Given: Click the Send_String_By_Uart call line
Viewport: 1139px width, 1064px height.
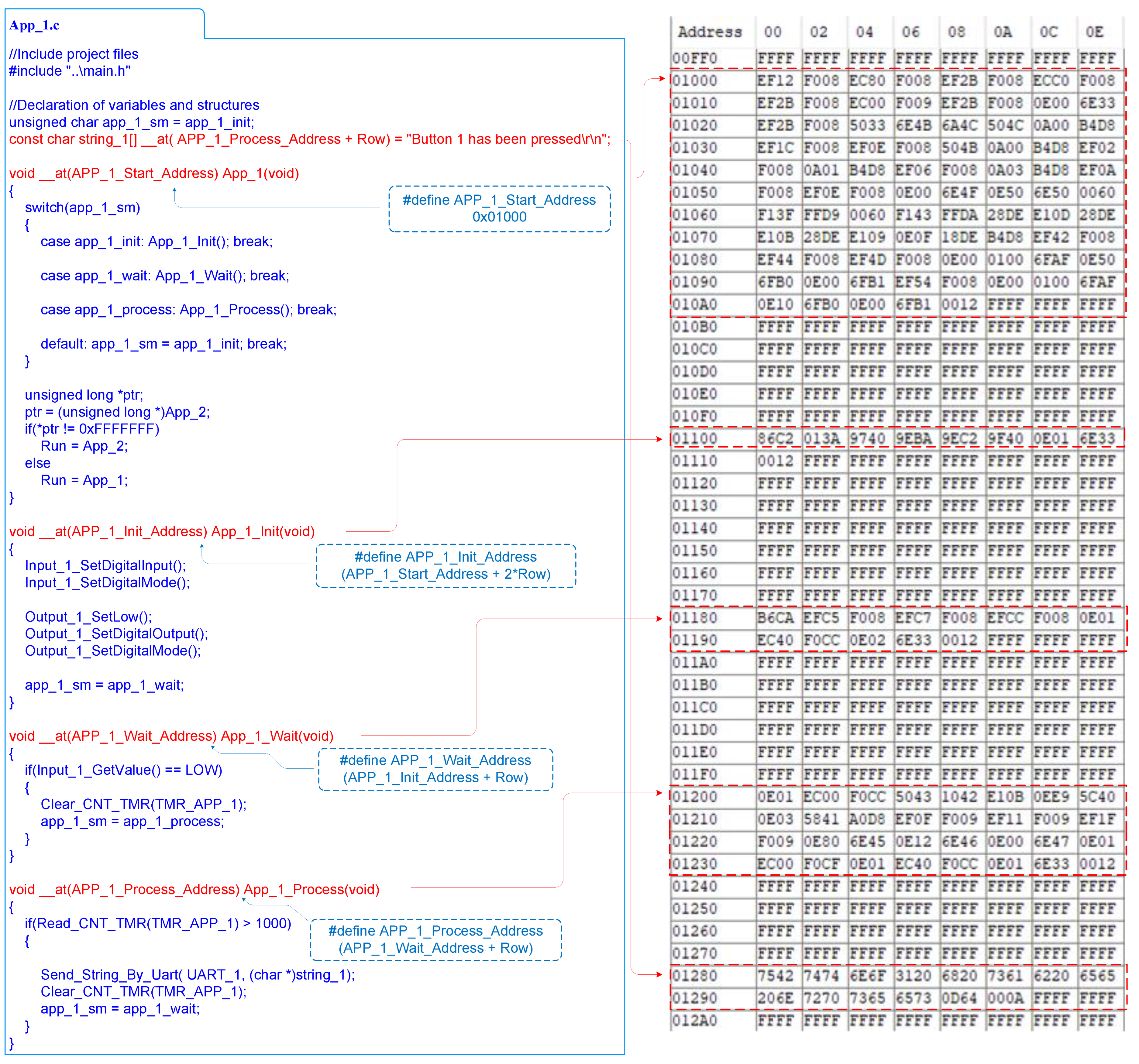Looking at the screenshot, I should click(x=198, y=975).
